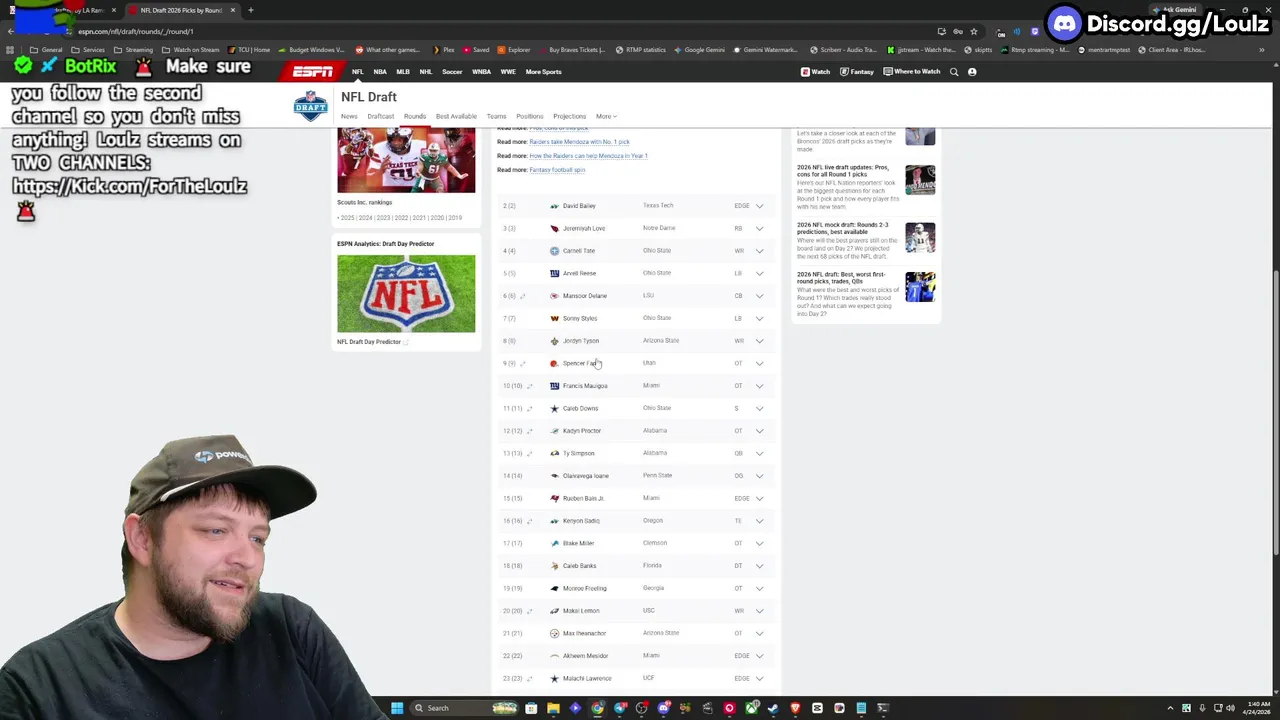Open the NBA menu in ESPN header
1280x720 pixels.
[380, 72]
